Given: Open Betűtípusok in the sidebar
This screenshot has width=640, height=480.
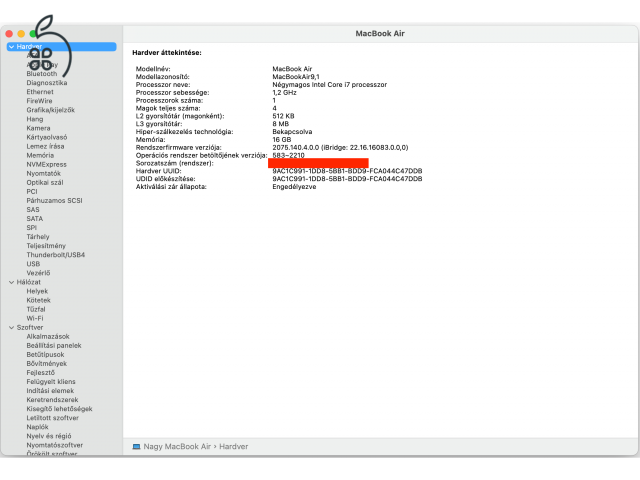Looking at the screenshot, I should click(x=45, y=355).
